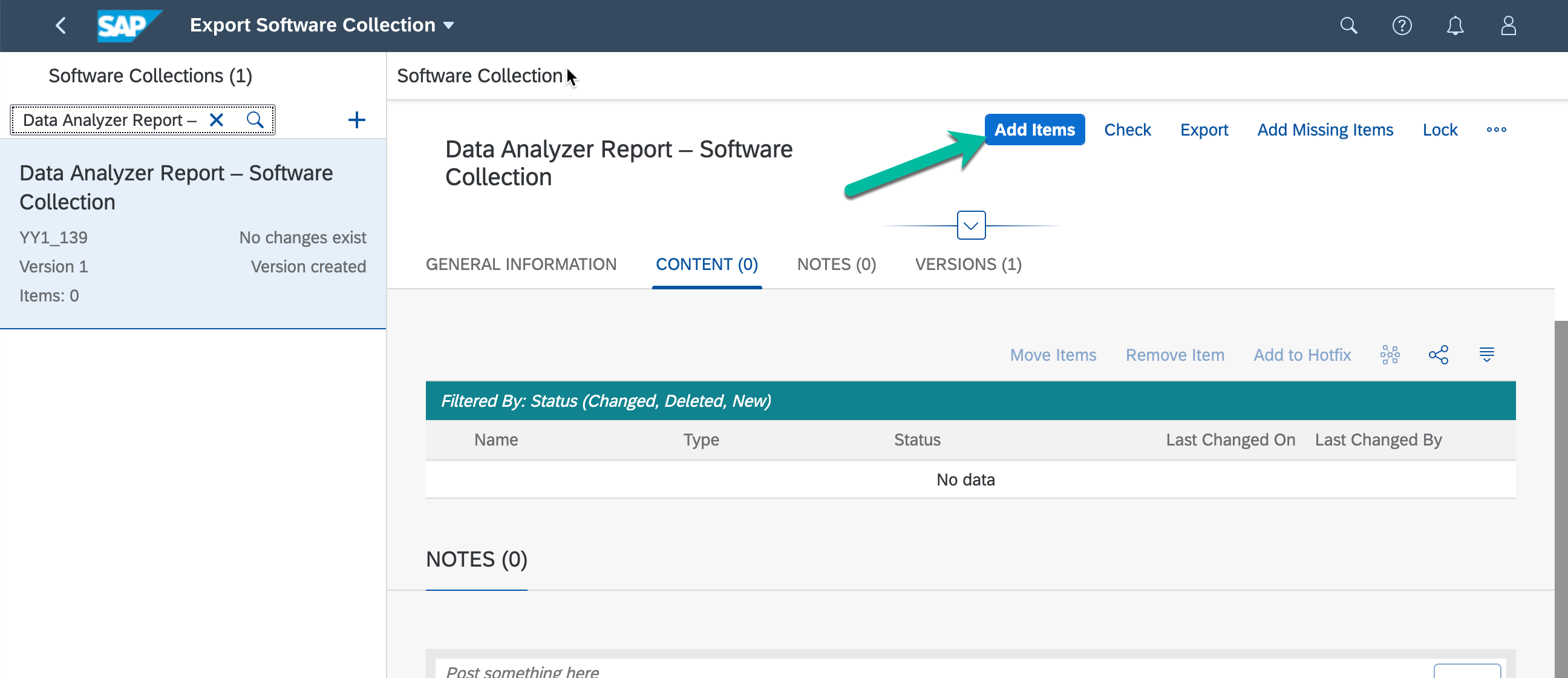Image resolution: width=1568 pixels, height=678 pixels.
Task: Select the Data Analyzer Report collection list item
Action: (192, 234)
